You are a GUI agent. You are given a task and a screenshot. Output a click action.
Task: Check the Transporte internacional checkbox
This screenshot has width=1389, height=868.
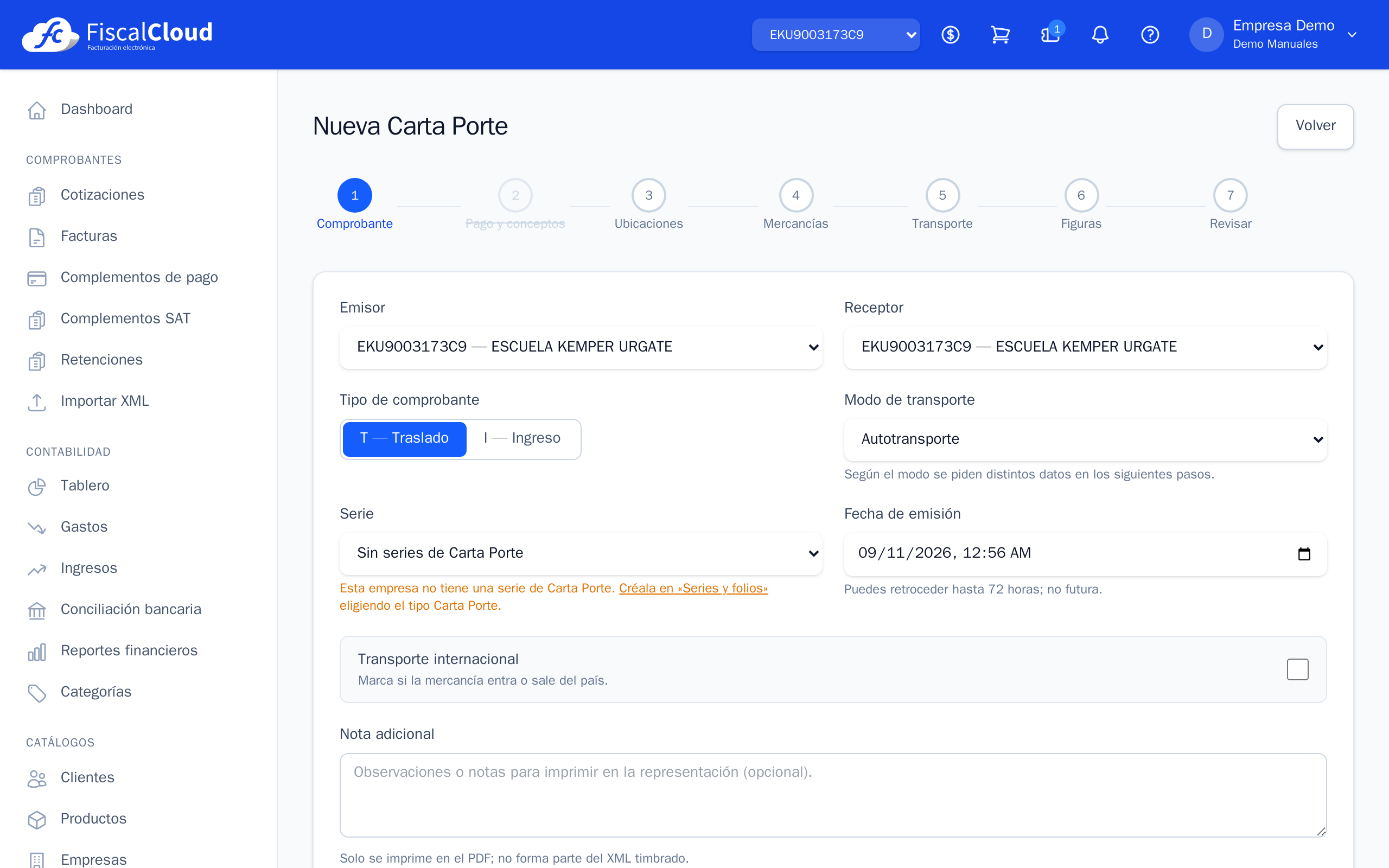point(1297,669)
